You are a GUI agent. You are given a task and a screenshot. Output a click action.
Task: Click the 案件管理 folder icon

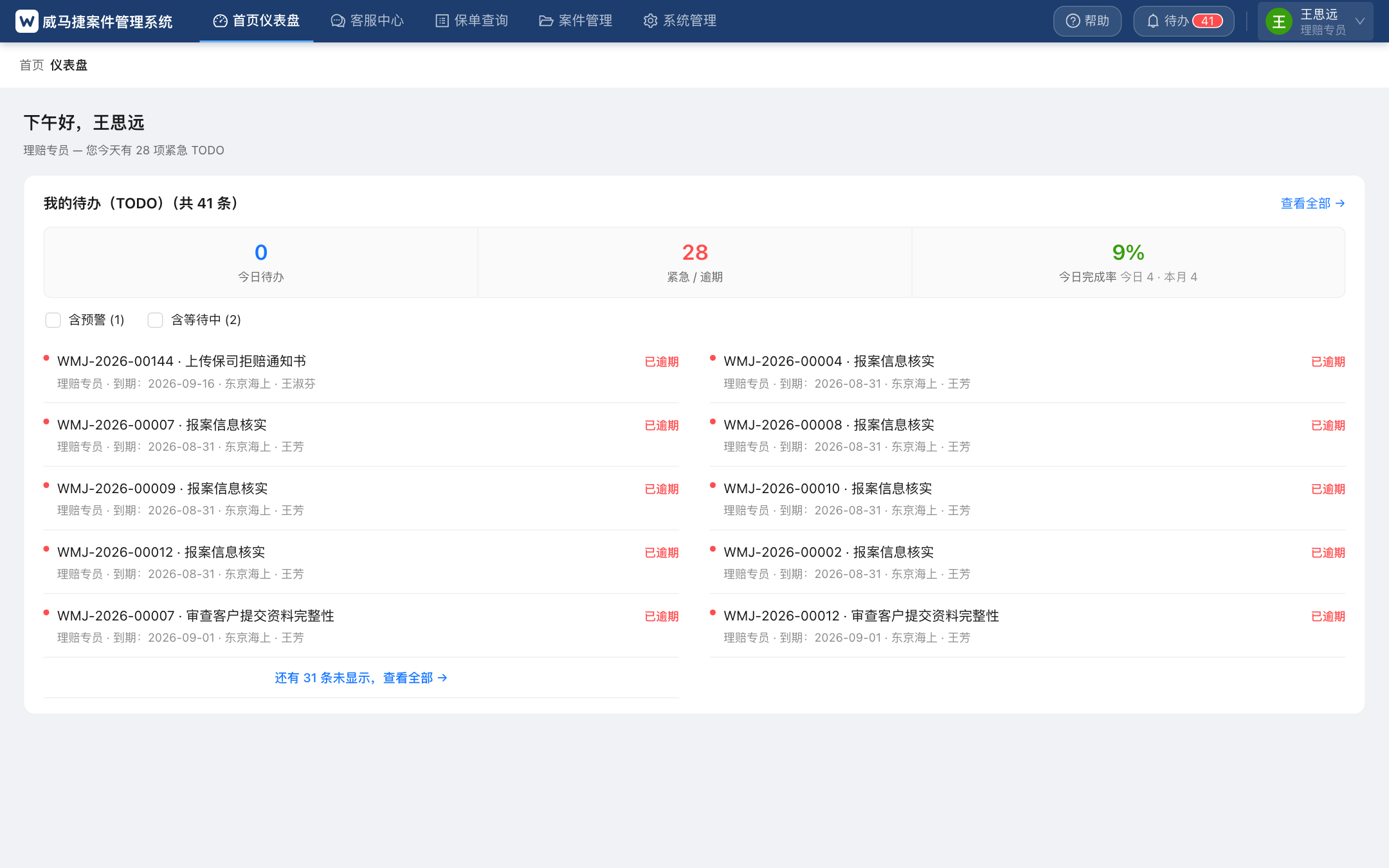[546, 21]
